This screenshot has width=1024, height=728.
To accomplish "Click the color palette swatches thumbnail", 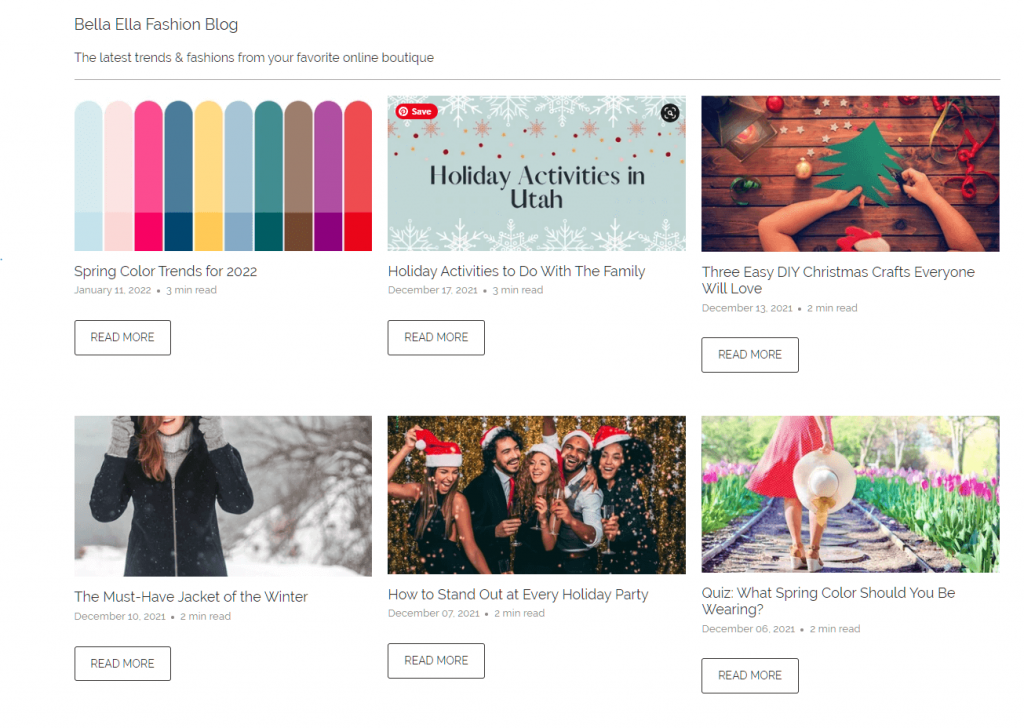I will pyautogui.click(x=223, y=175).
